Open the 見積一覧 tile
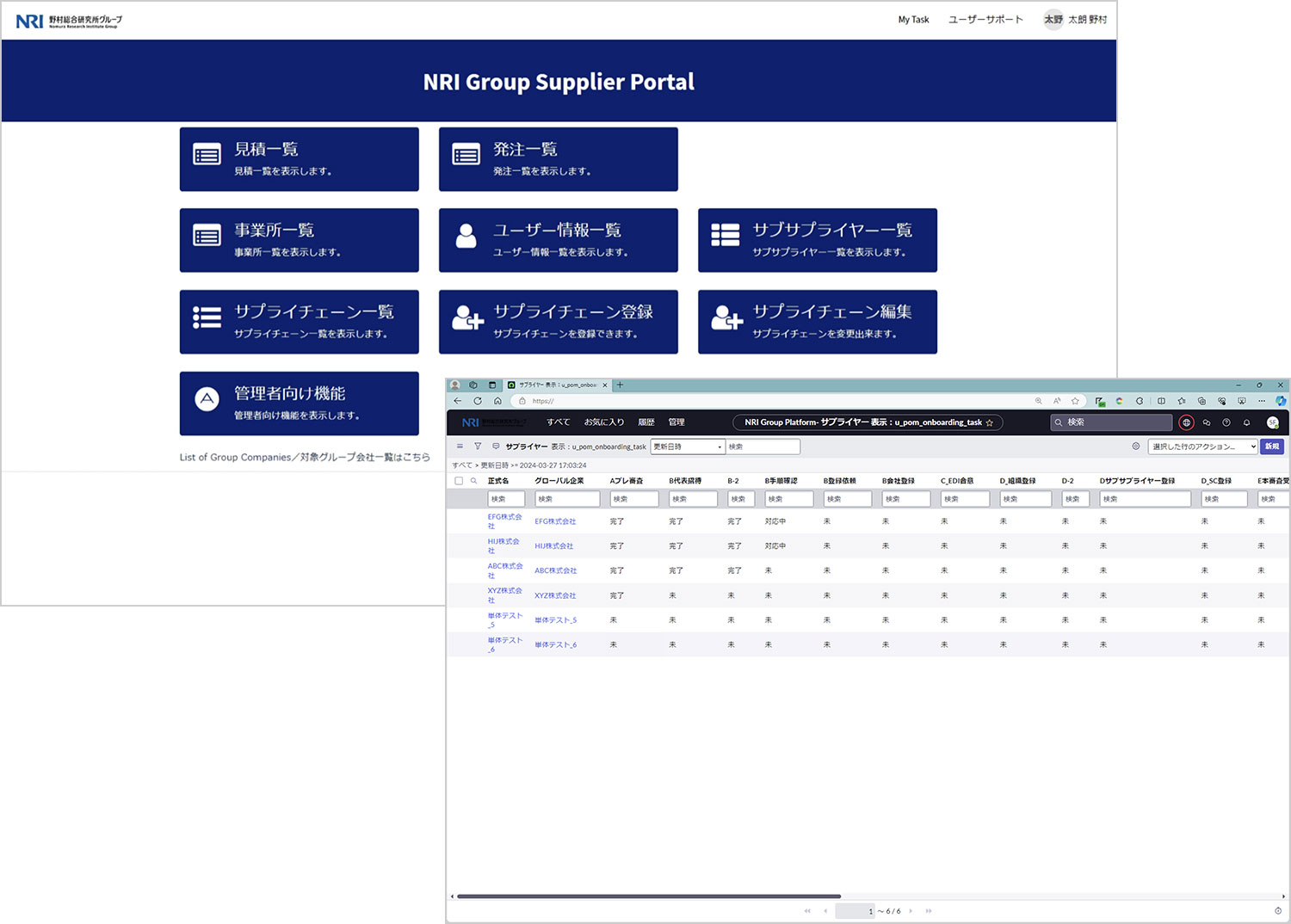 click(299, 159)
